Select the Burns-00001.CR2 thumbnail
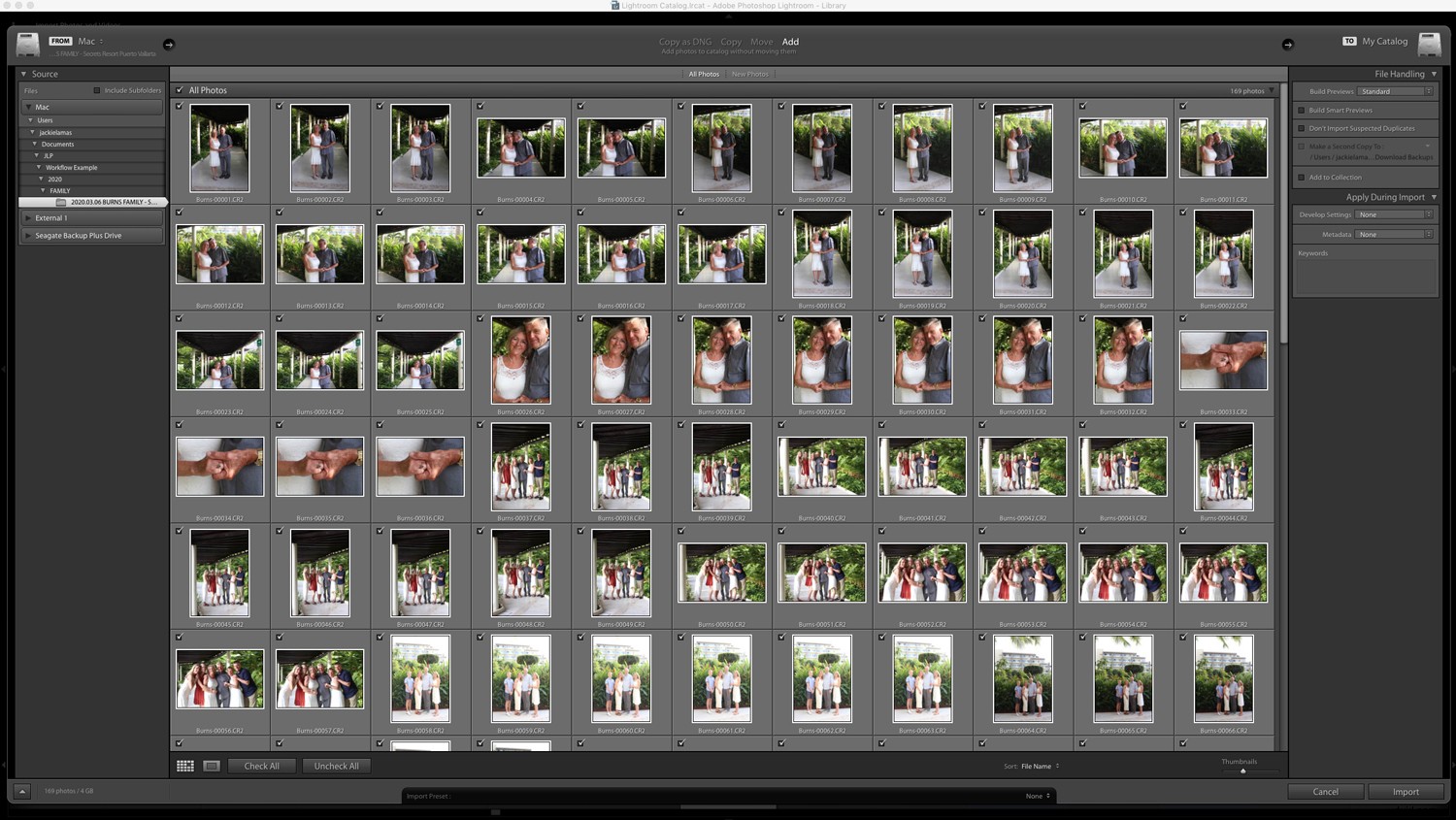Image resolution: width=1456 pixels, height=820 pixels. tap(220, 148)
